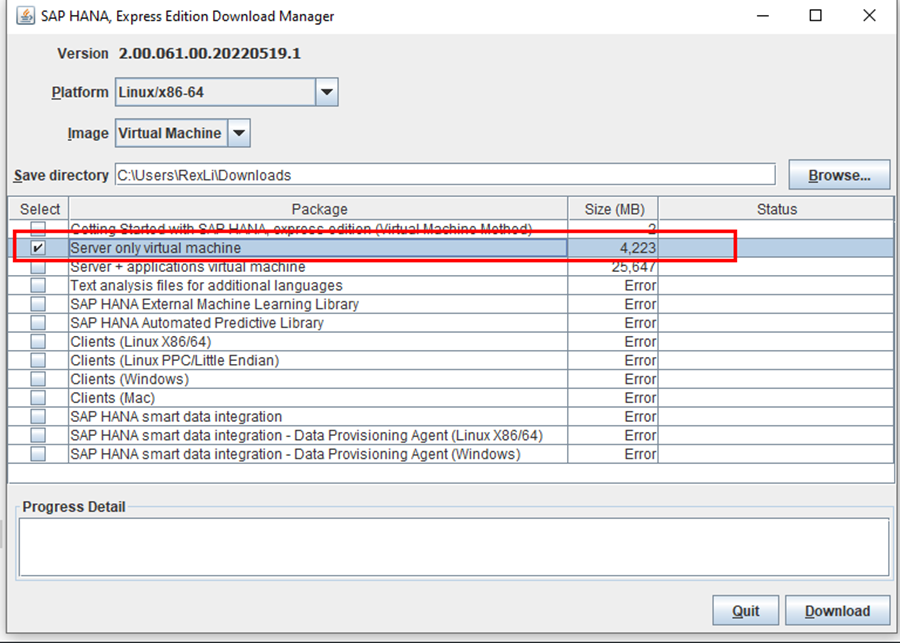This screenshot has height=643, width=900.
Task: Maximize the Download Manager window
Action: [x=816, y=16]
